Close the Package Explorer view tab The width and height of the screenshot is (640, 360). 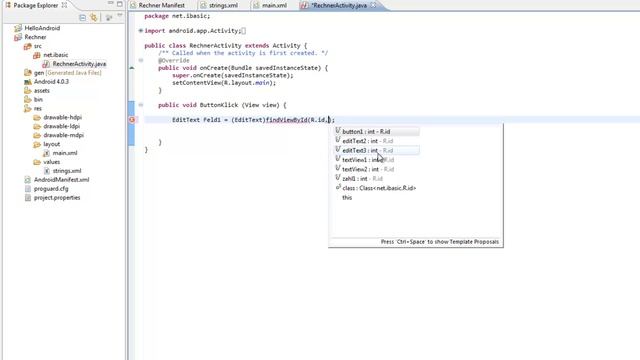coord(64,5)
